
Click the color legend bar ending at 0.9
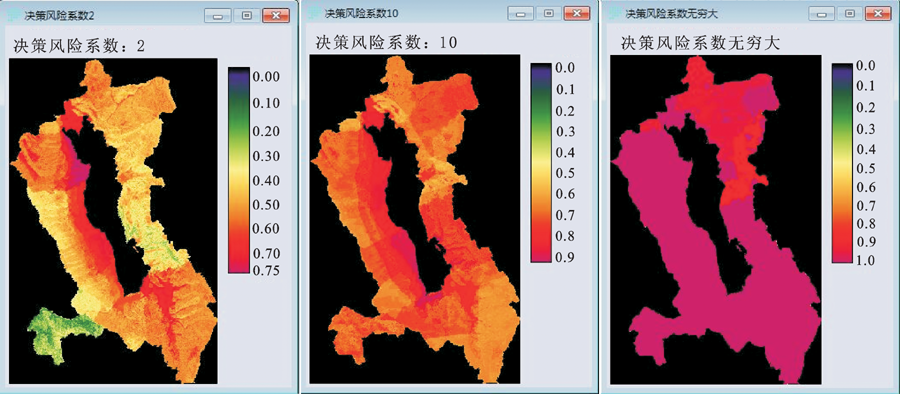540,162
